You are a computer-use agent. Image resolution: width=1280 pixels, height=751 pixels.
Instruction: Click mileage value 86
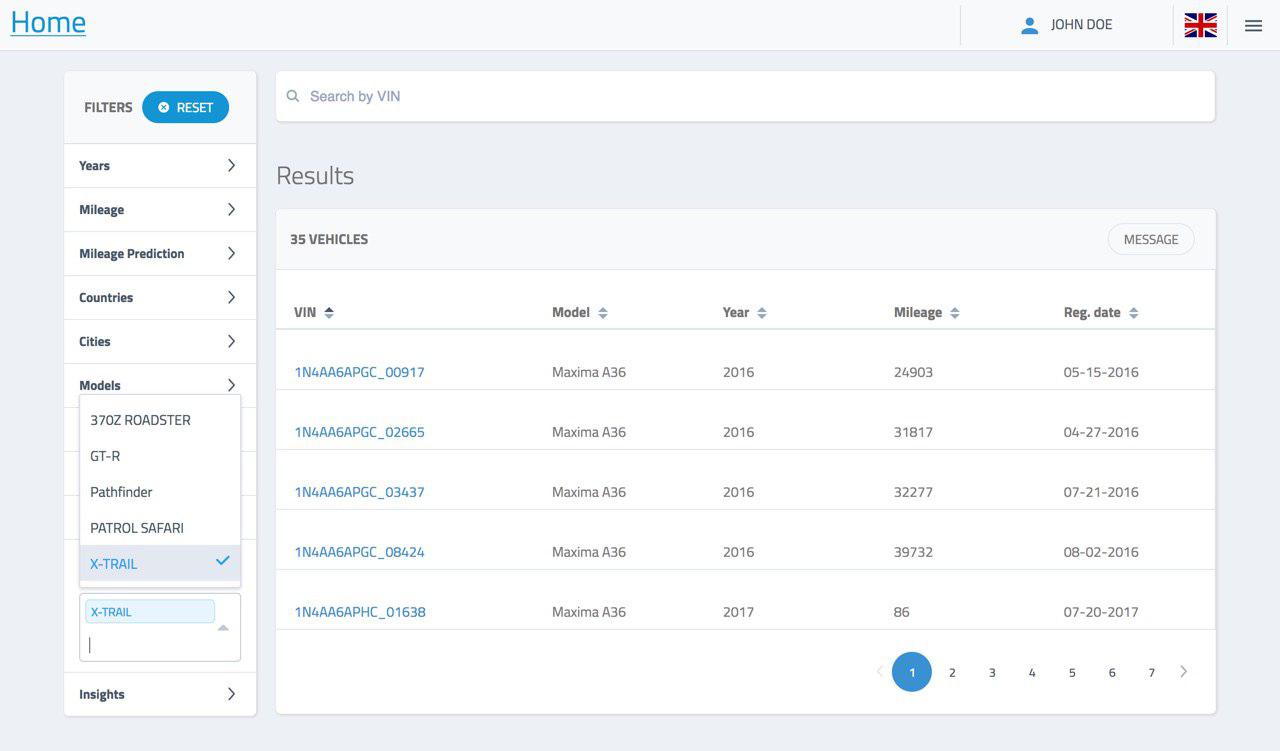pos(902,612)
